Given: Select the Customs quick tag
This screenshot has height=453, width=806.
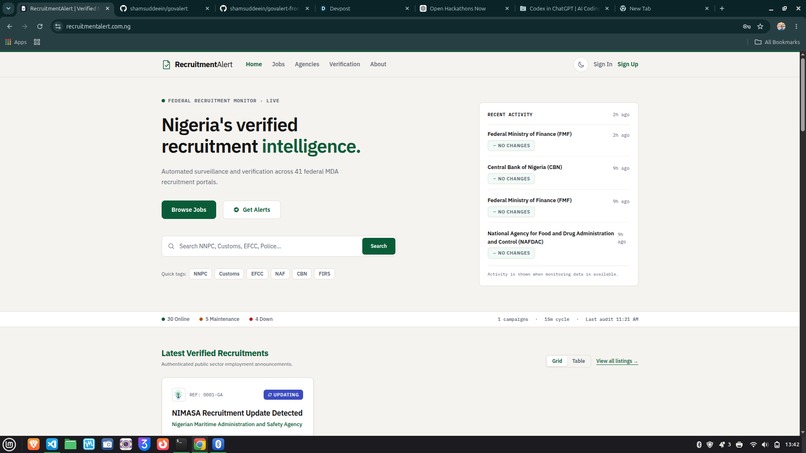Looking at the screenshot, I should pyautogui.click(x=229, y=274).
